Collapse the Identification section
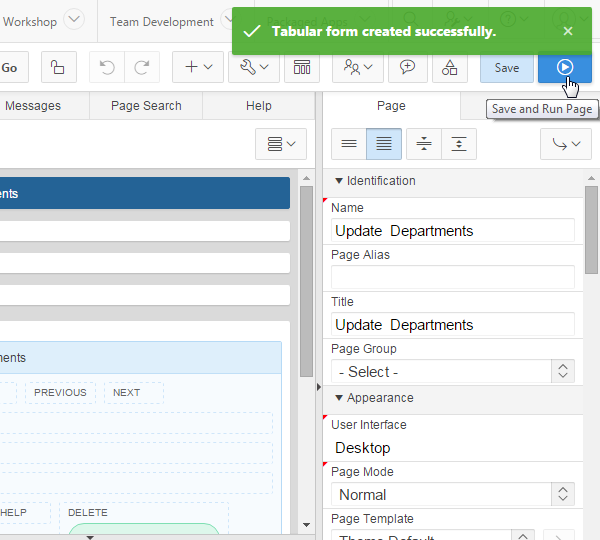The height and width of the screenshot is (540, 600). [x=339, y=181]
